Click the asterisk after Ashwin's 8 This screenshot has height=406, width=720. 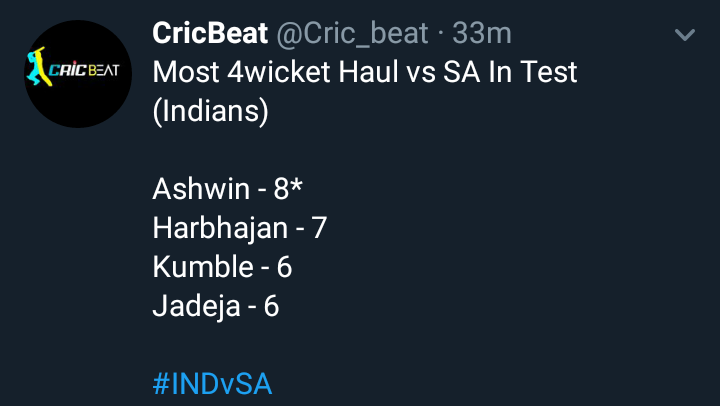coord(296,185)
